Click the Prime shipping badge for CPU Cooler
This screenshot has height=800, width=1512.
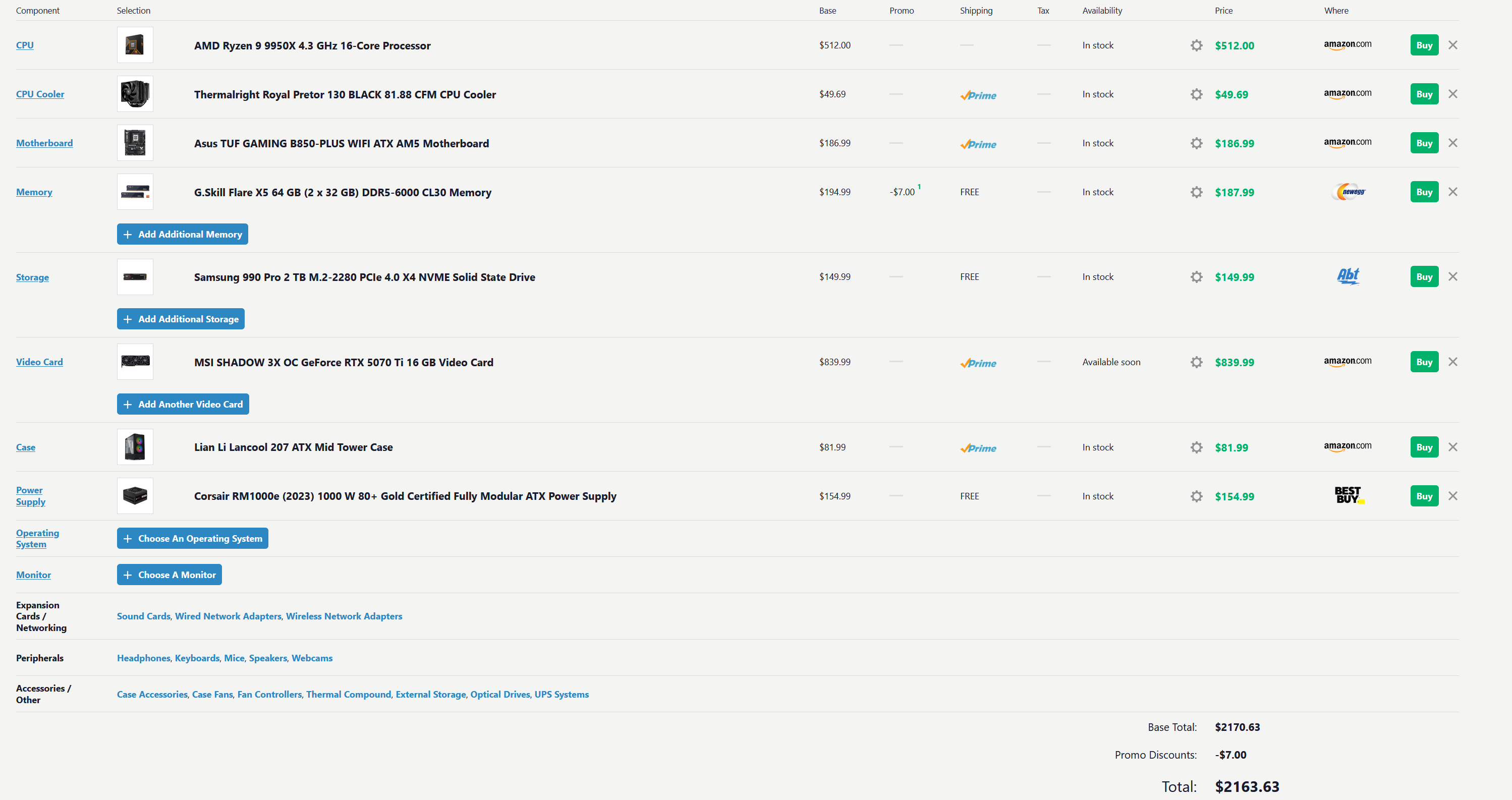(978, 95)
